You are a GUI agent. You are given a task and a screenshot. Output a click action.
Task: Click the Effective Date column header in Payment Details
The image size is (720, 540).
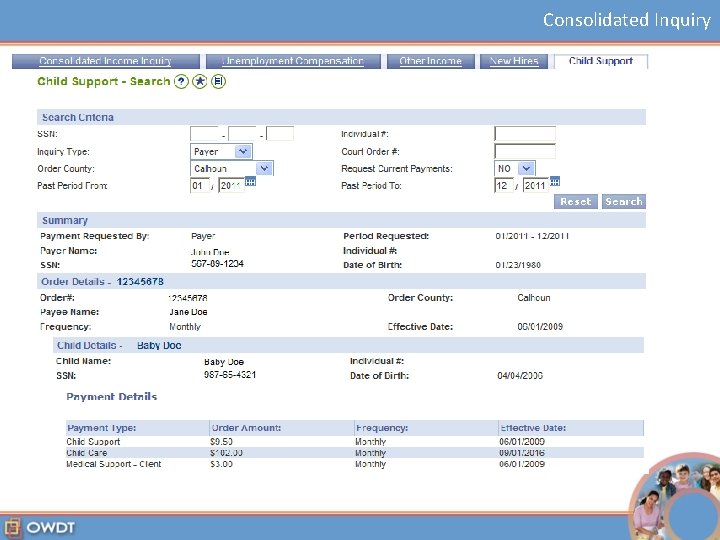tap(571, 428)
